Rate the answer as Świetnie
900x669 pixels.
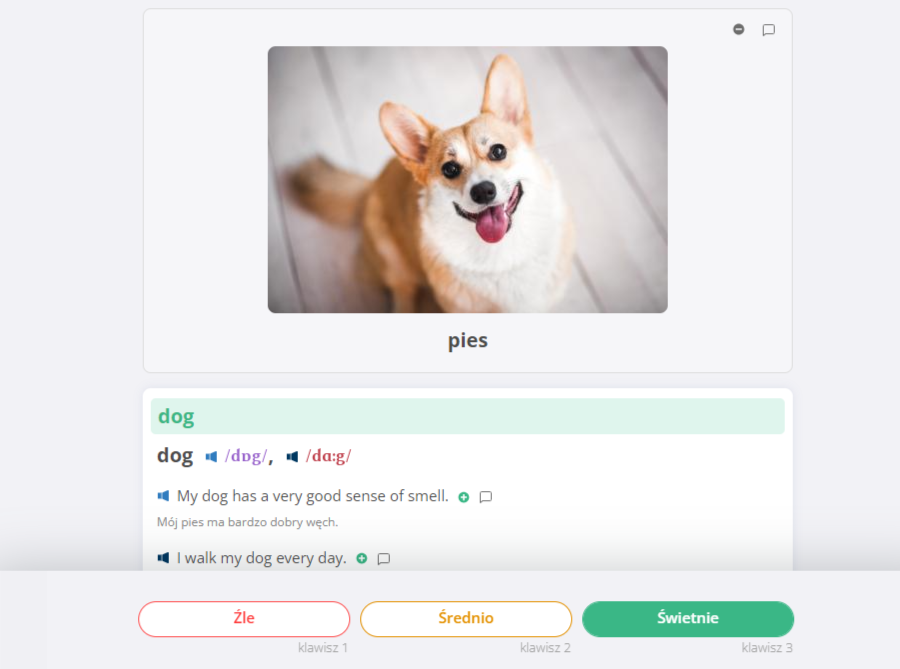click(688, 619)
